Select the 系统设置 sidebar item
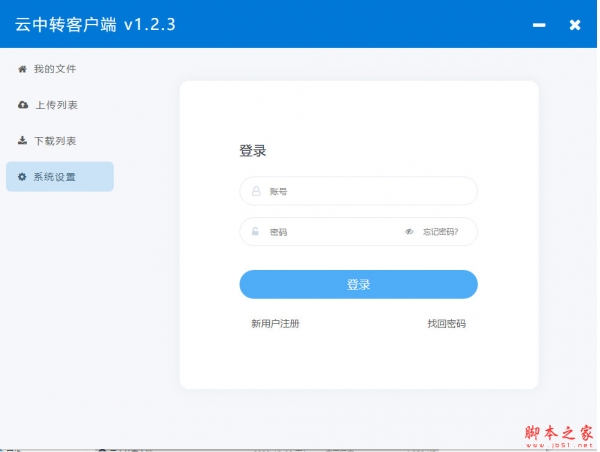600x452 pixels. click(60, 176)
